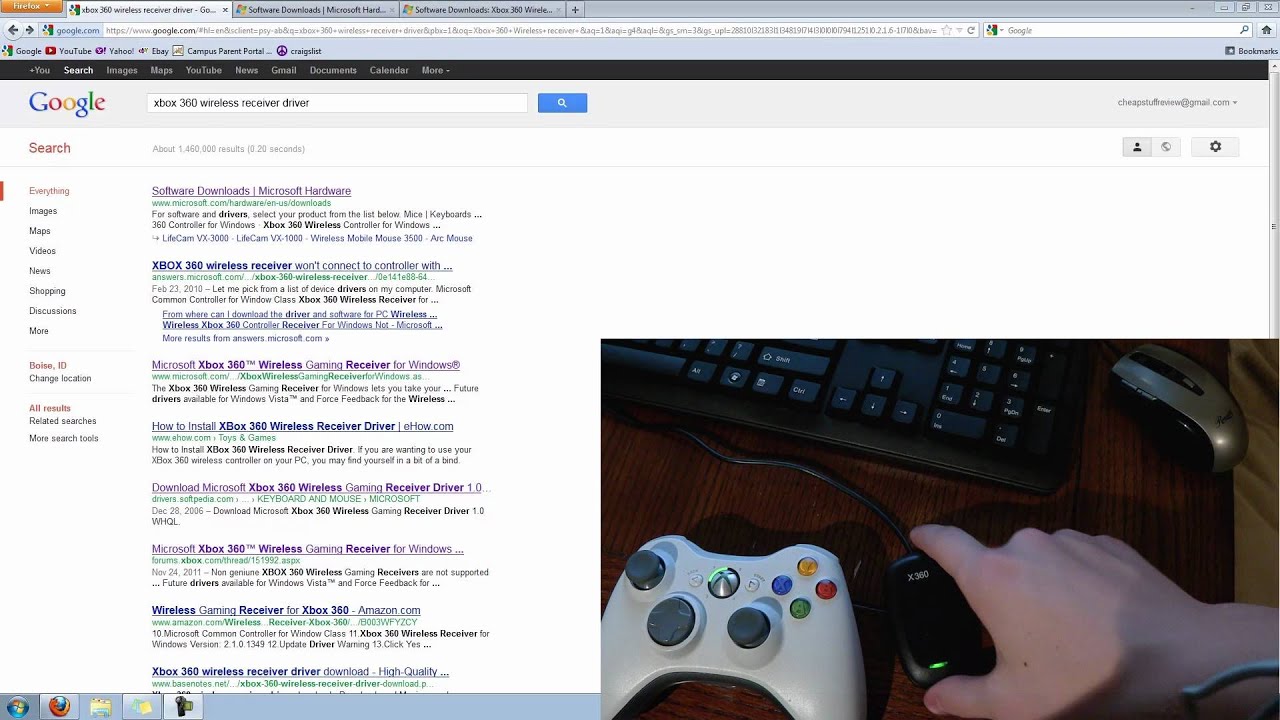The image size is (1280, 720).
Task: Select the global results globe icon
Action: [1165, 147]
